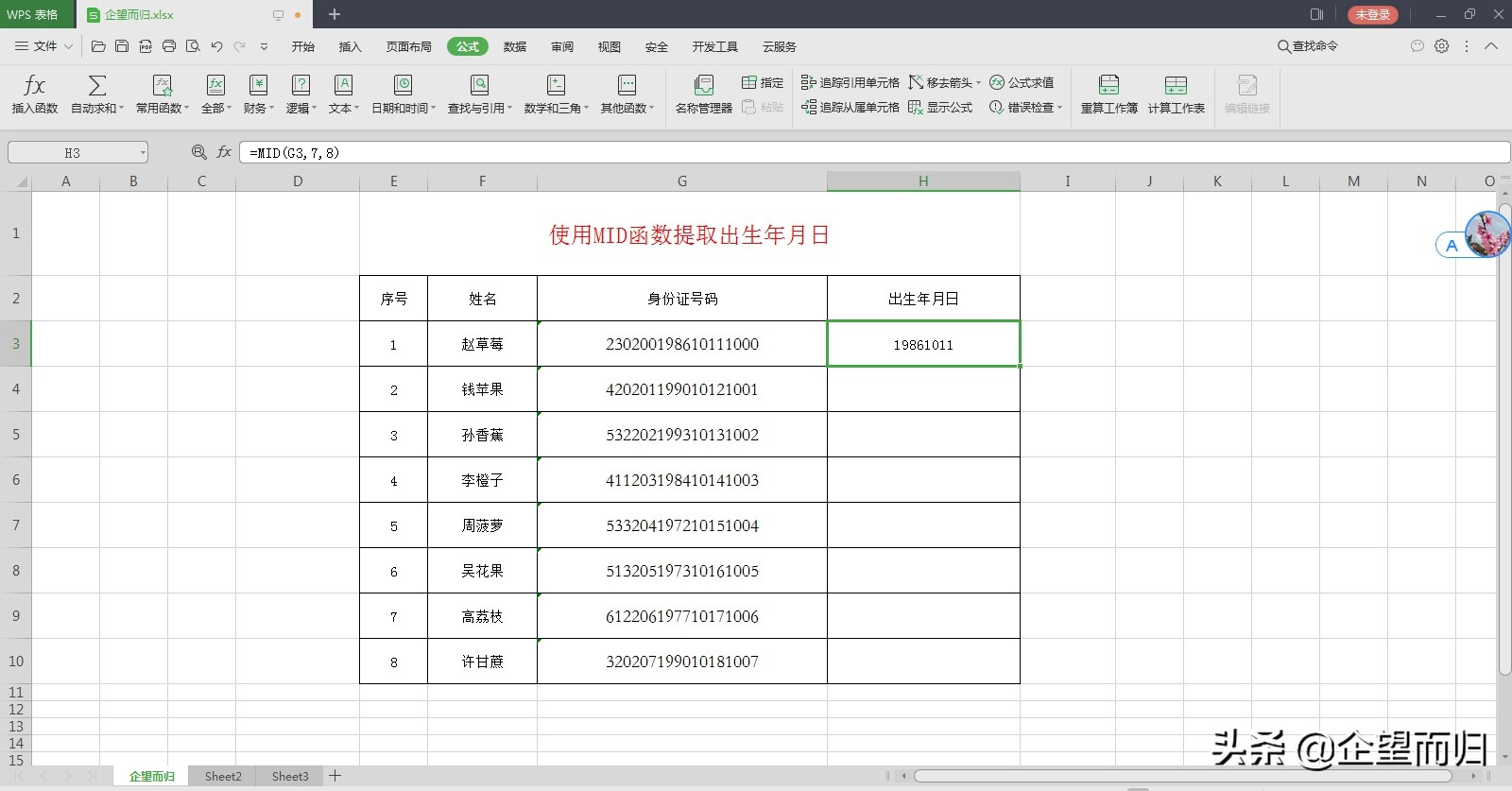Screen dimensions: 1512x791
Task: Open the Lookup and Reference (查找与引用) icon
Action: click(x=479, y=86)
